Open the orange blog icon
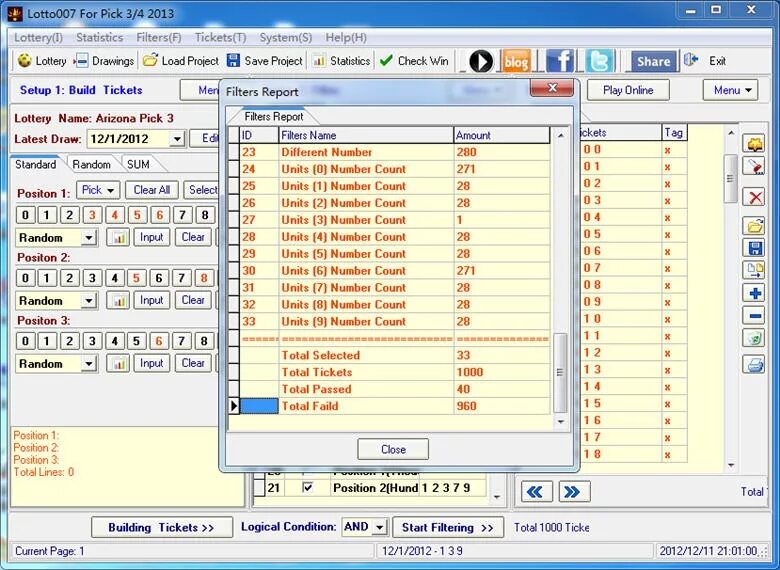 pyautogui.click(x=516, y=61)
